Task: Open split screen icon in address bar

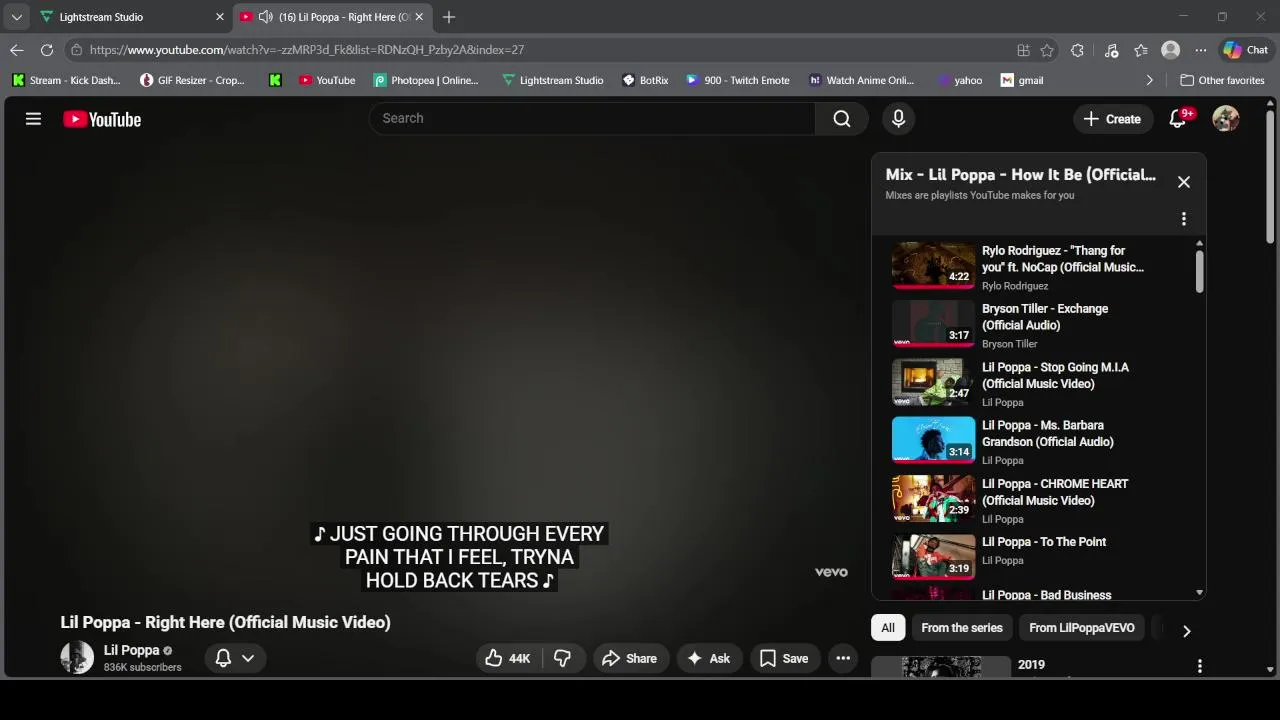Action: pyautogui.click(x=1023, y=50)
